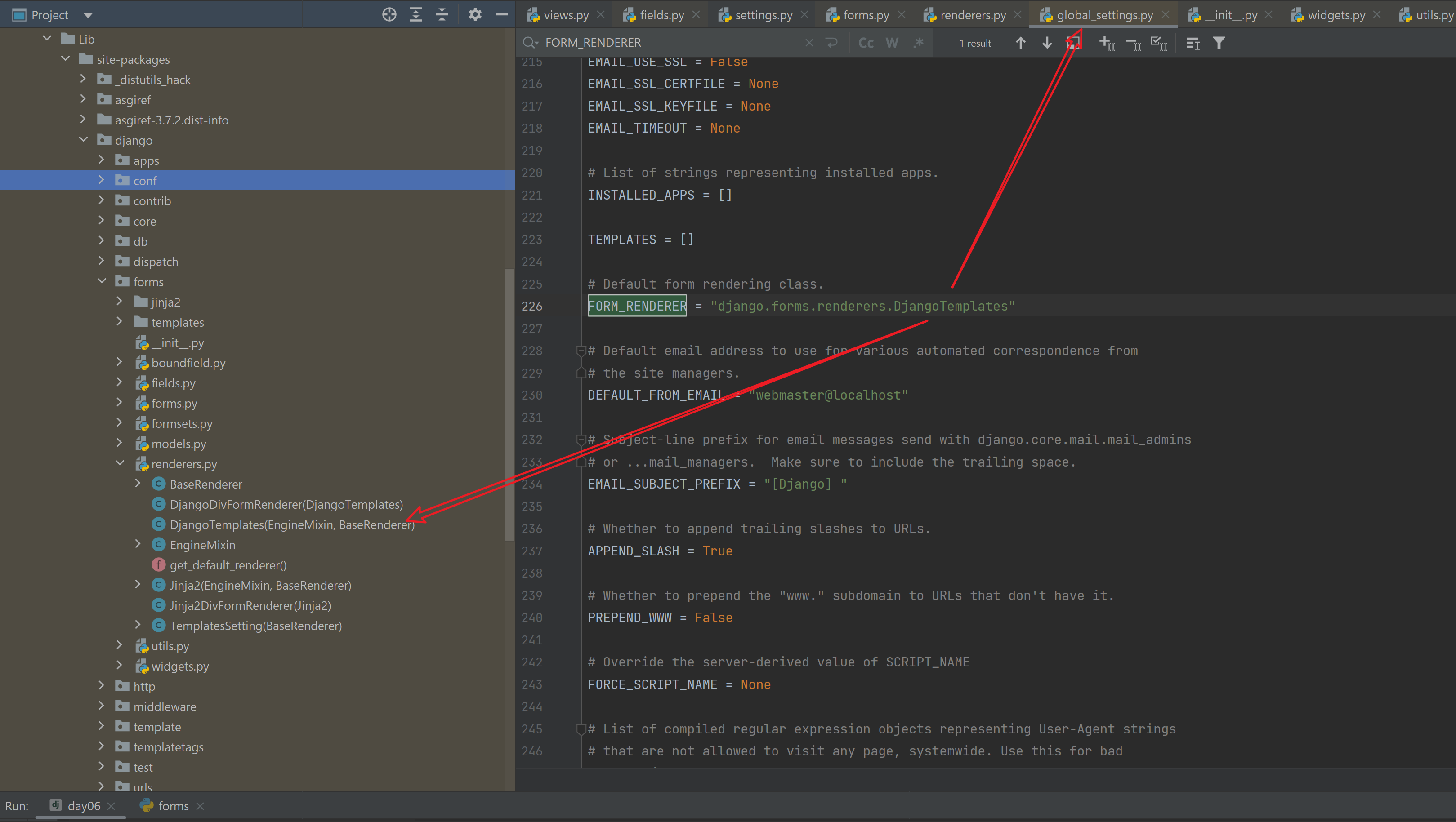Switch to the settings.py editor tab
The height and width of the screenshot is (822, 1456).
coord(763,15)
